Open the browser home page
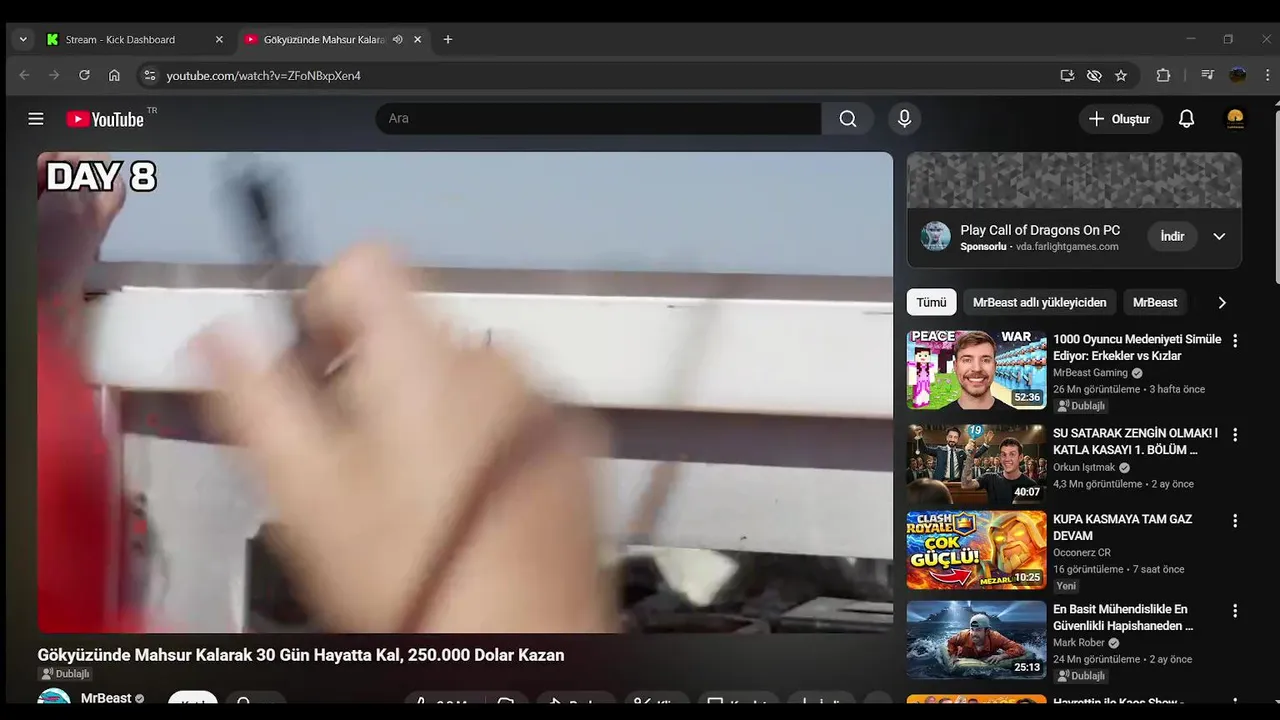1280x720 pixels. coord(114,75)
